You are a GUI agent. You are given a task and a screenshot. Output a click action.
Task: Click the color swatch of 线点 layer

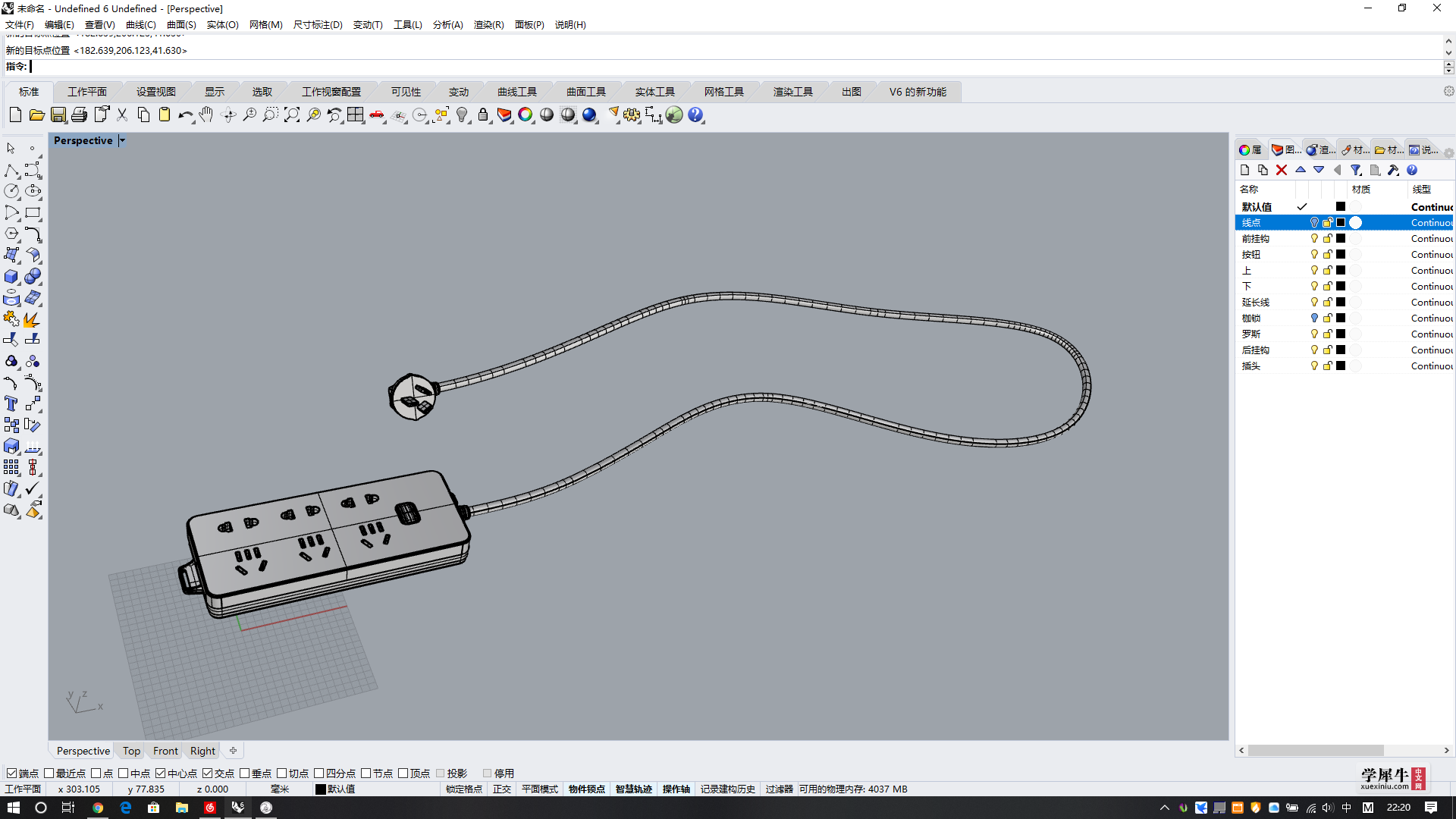click(1341, 222)
